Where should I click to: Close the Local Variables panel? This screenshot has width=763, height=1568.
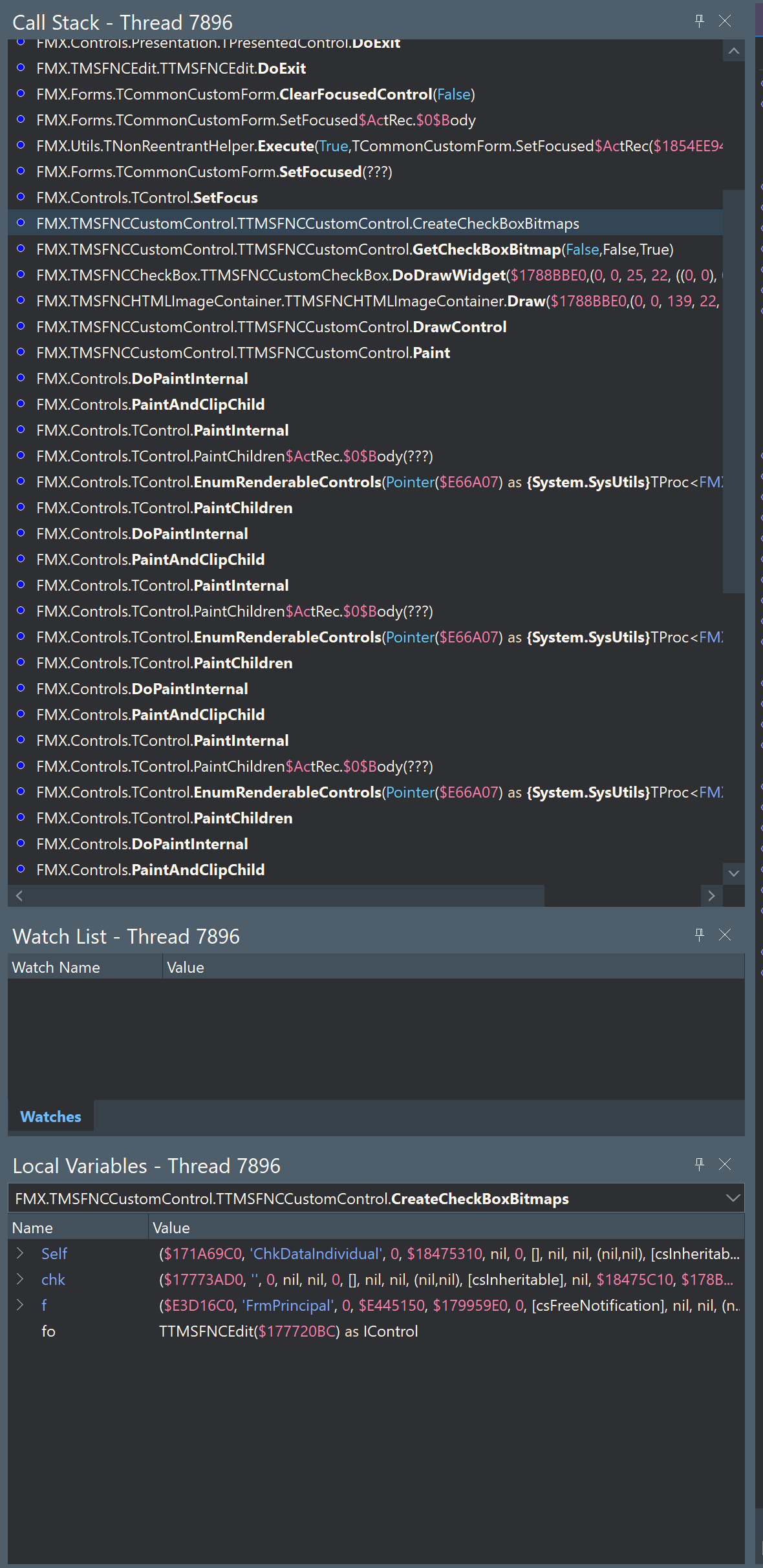pos(725,1164)
